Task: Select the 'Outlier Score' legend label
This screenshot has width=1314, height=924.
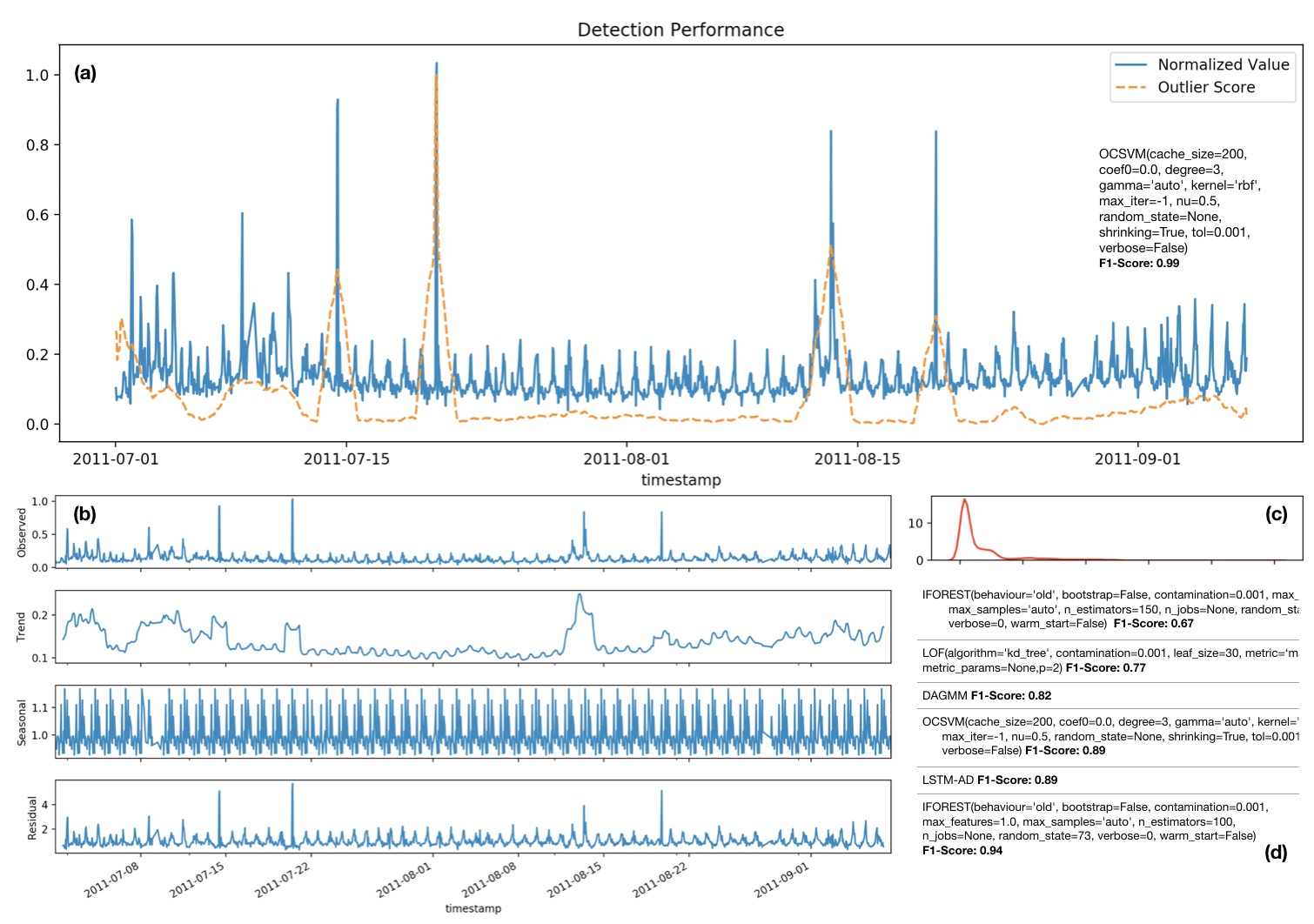Action: tap(1206, 87)
